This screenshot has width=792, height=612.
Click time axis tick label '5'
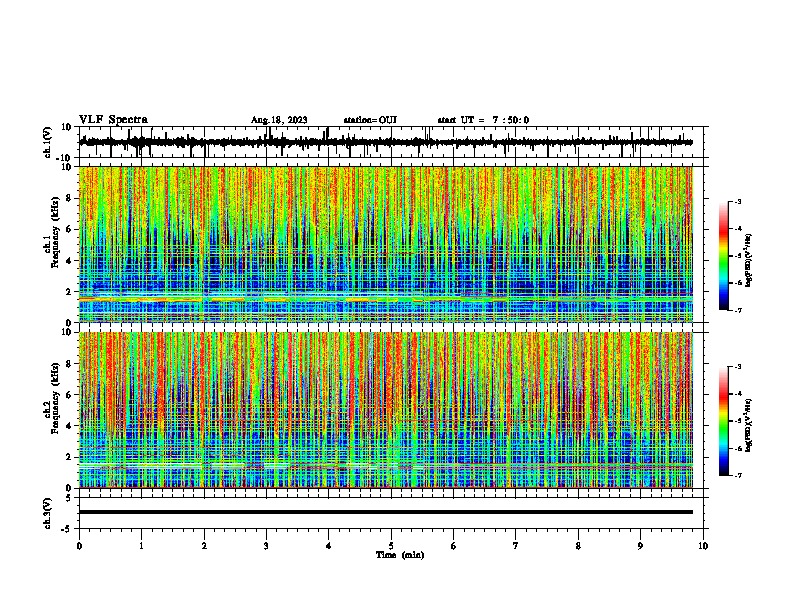click(391, 546)
